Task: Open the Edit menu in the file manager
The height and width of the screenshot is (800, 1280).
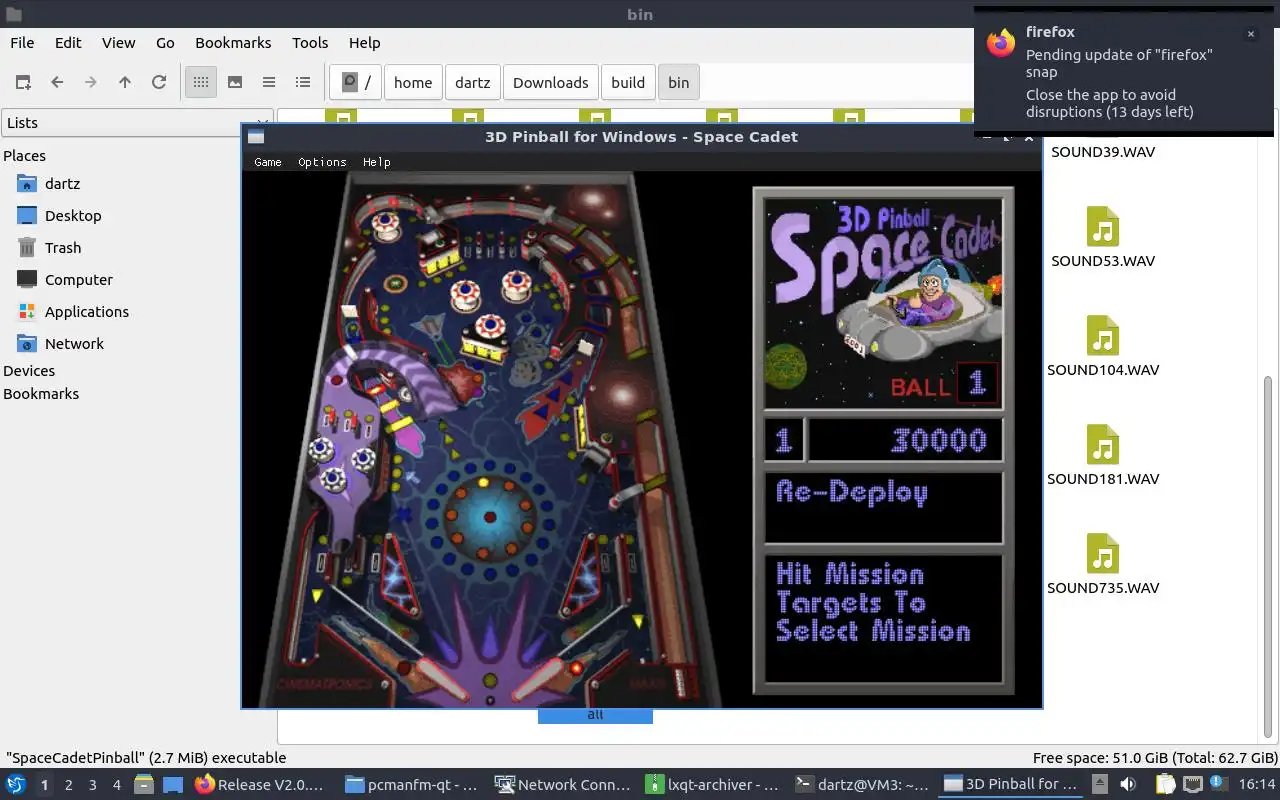Action: [x=68, y=42]
